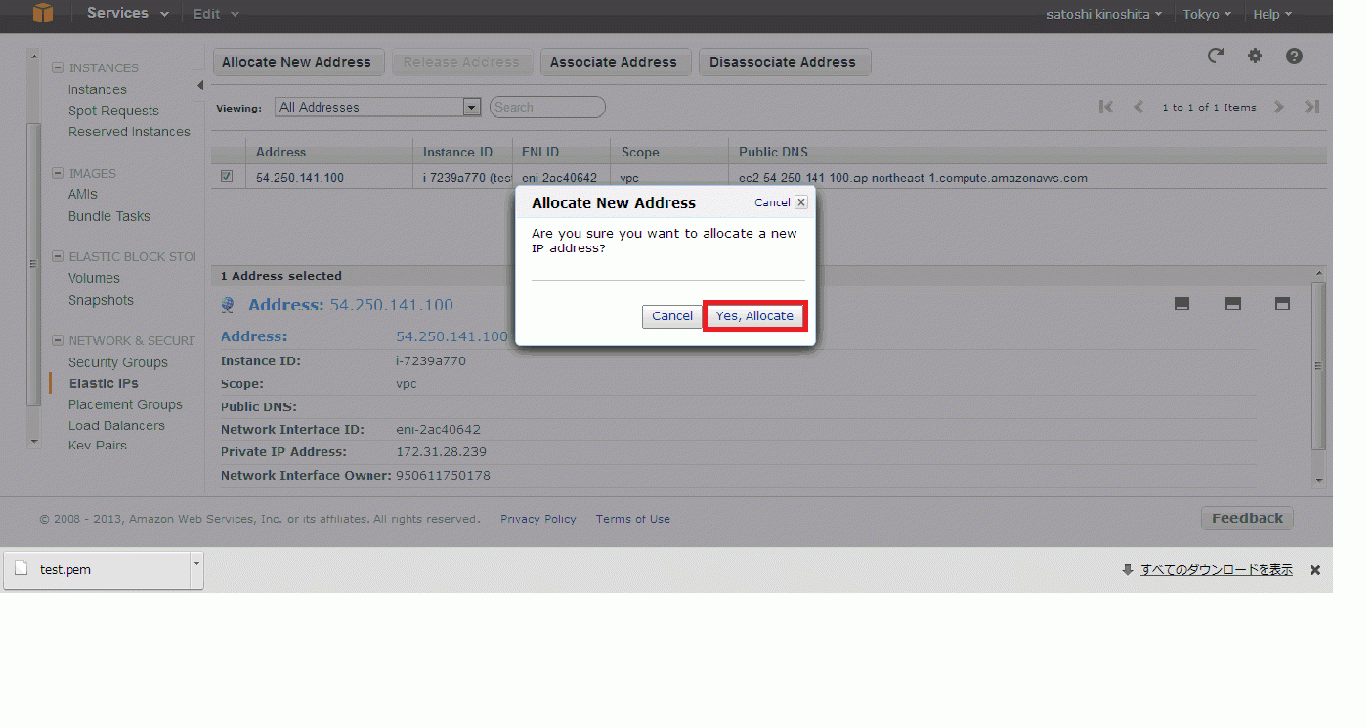Image resolution: width=1366 pixels, height=728 pixels.
Task: Open Security Groups in sidebar
Action: click(x=118, y=362)
